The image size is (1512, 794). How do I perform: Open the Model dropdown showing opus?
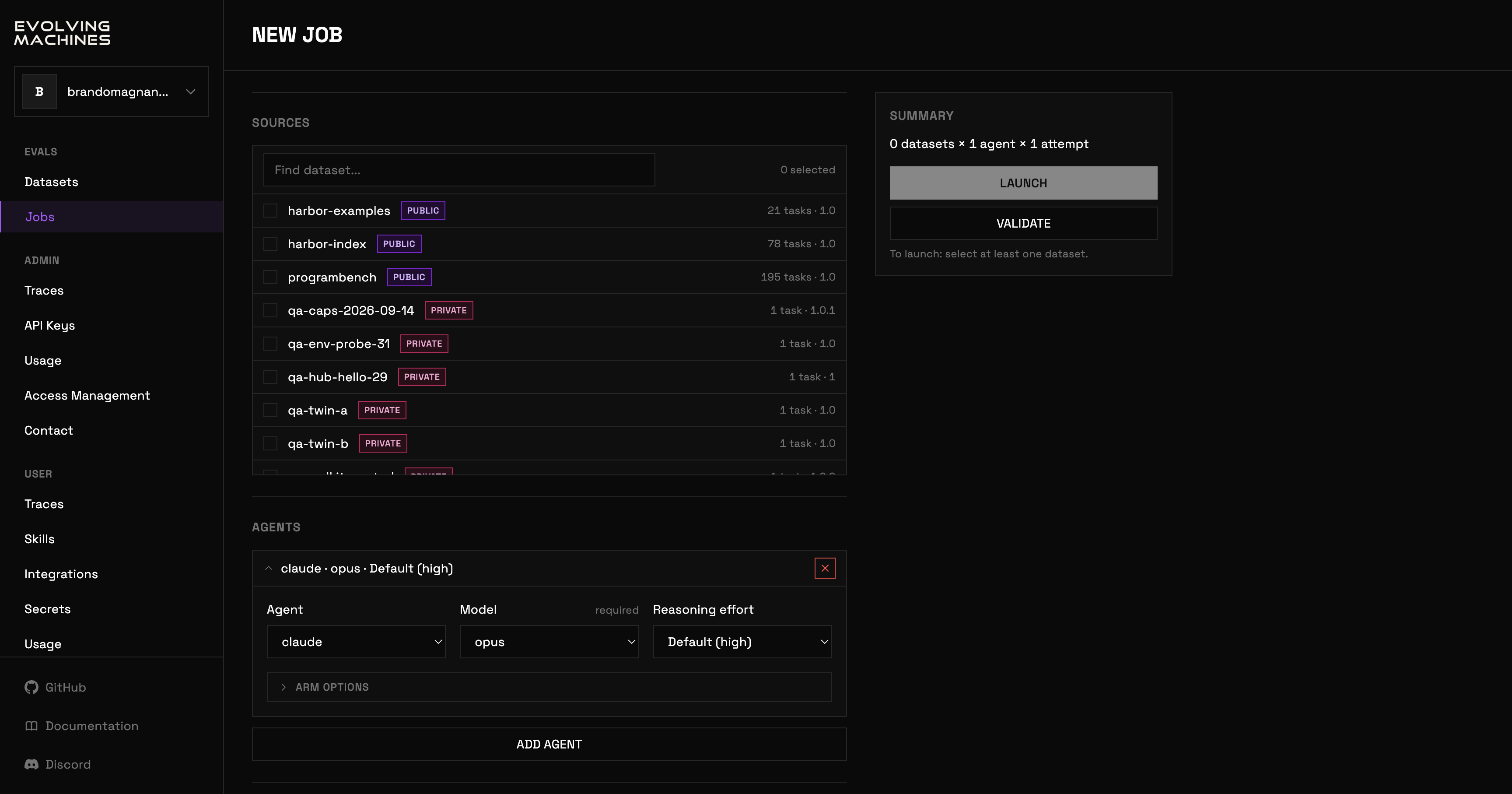coord(549,642)
